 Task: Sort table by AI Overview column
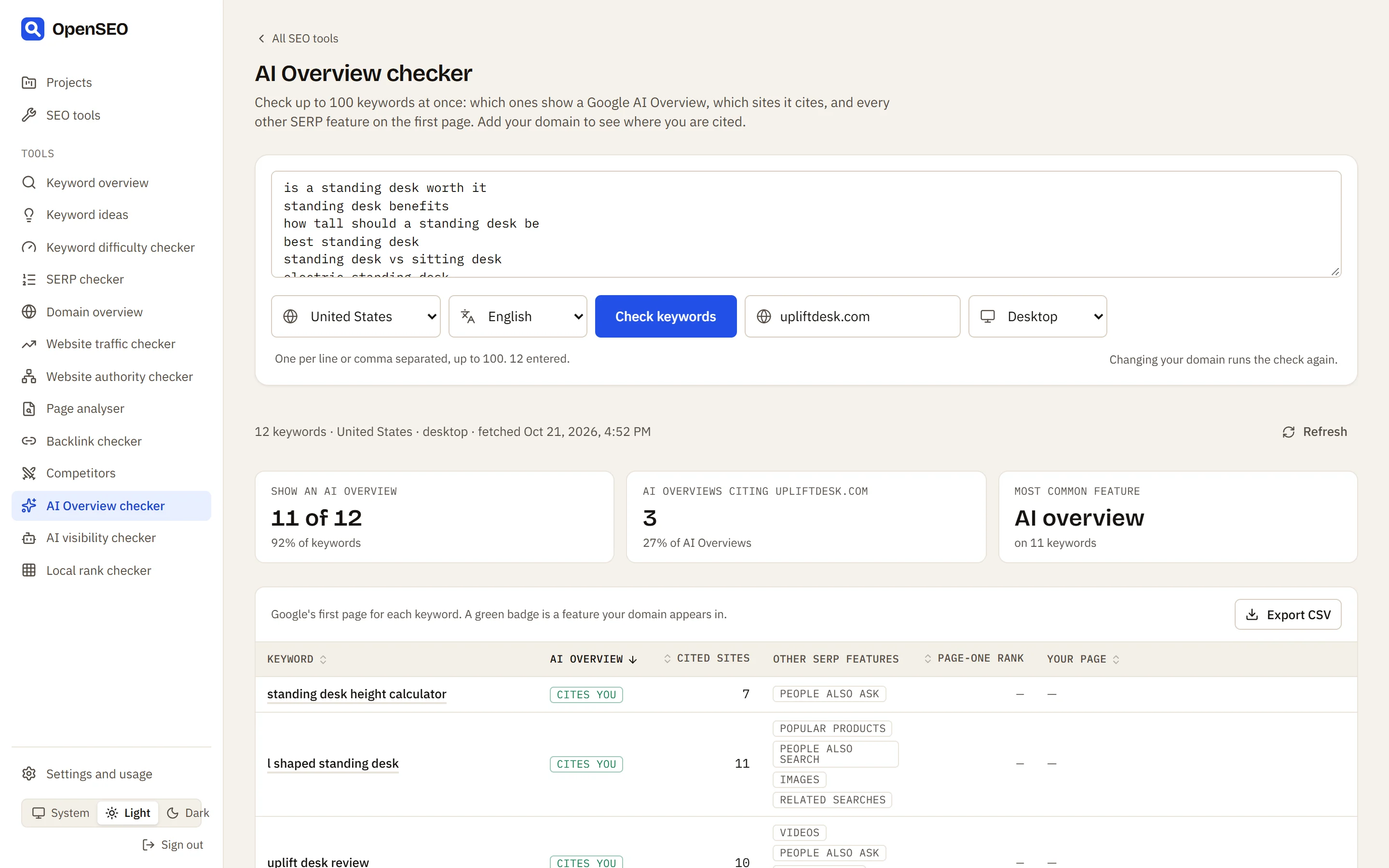click(x=594, y=659)
